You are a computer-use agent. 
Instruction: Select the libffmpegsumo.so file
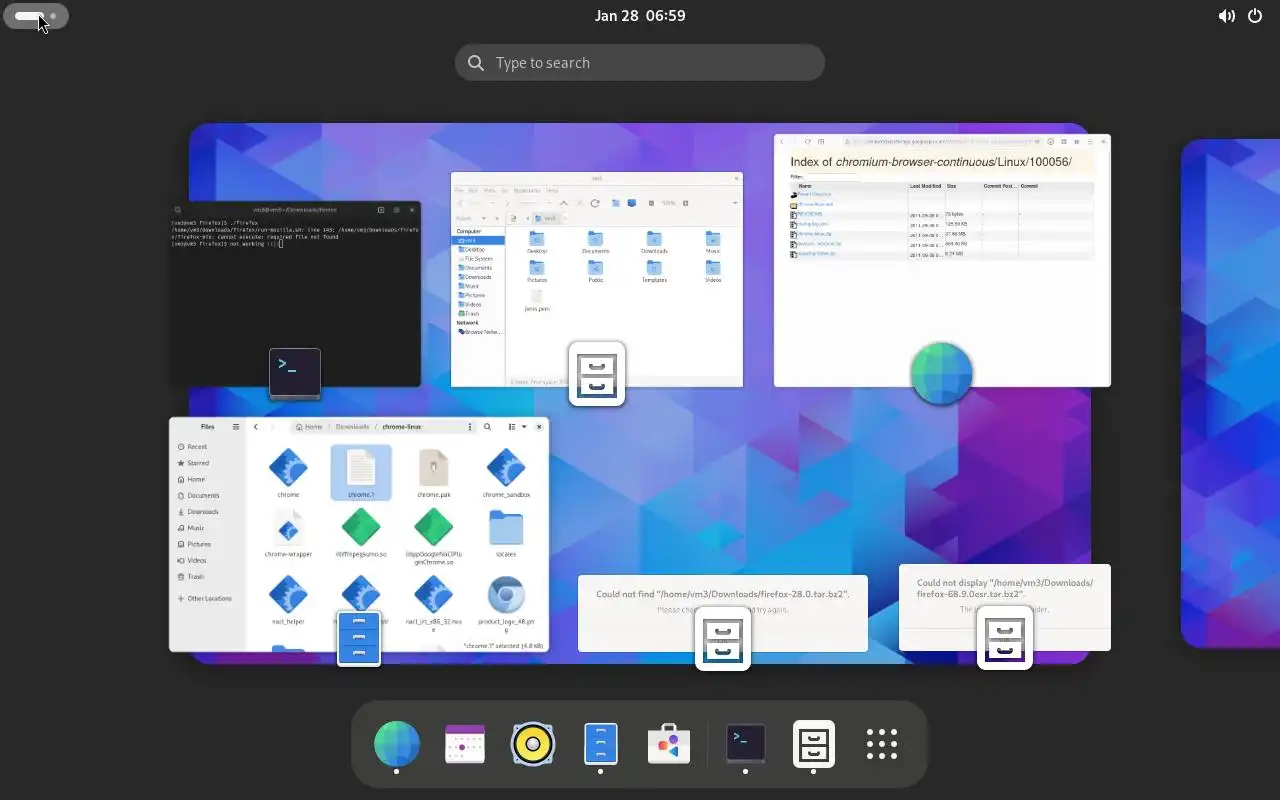(x=361, y=533)
